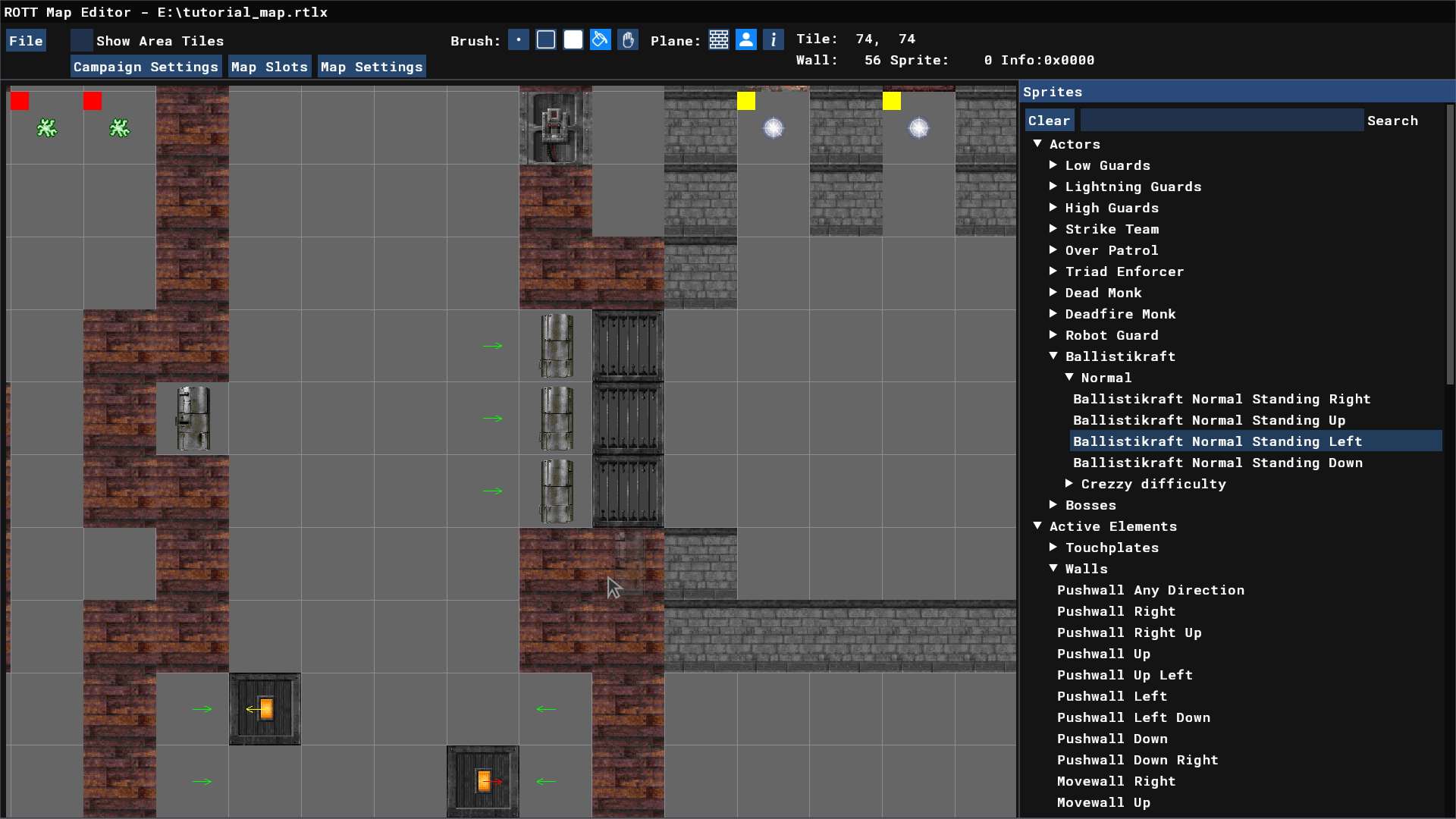The width and height of the screenshot is (1456, 819).
Task: Open the Map Slots panel
Action: click(x=269, y=67)
